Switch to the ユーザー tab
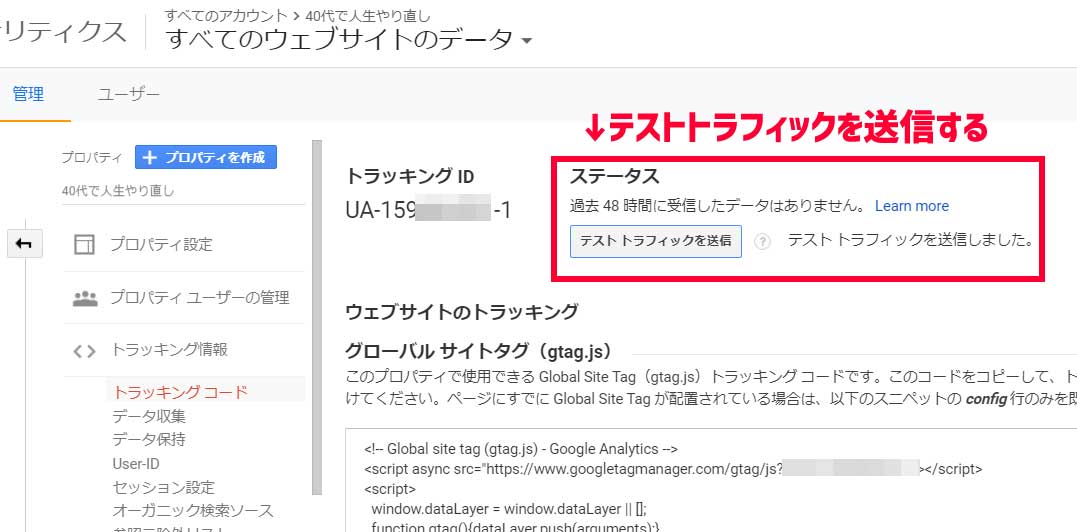1077x532 pixels. pos(128,94)
